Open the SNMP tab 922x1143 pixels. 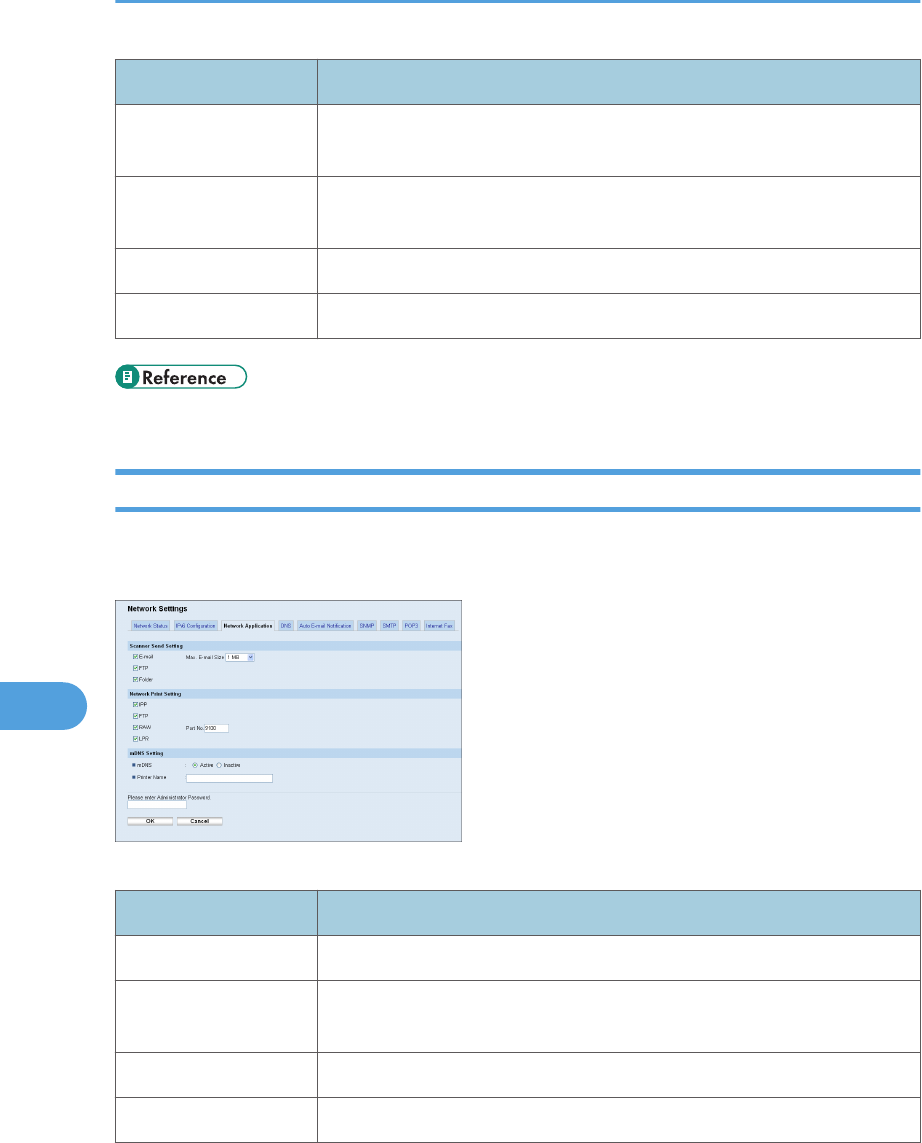click(367, 625)
